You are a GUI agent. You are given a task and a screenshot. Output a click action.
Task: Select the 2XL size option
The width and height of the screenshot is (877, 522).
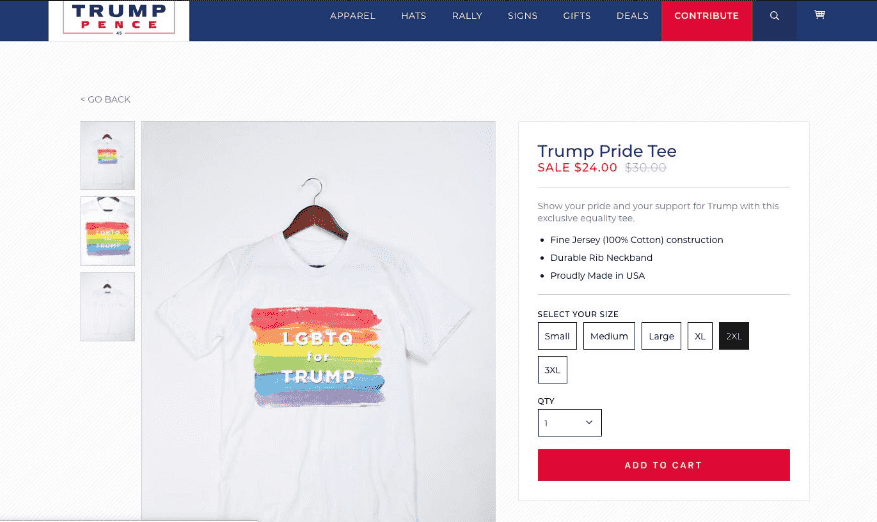734,336
